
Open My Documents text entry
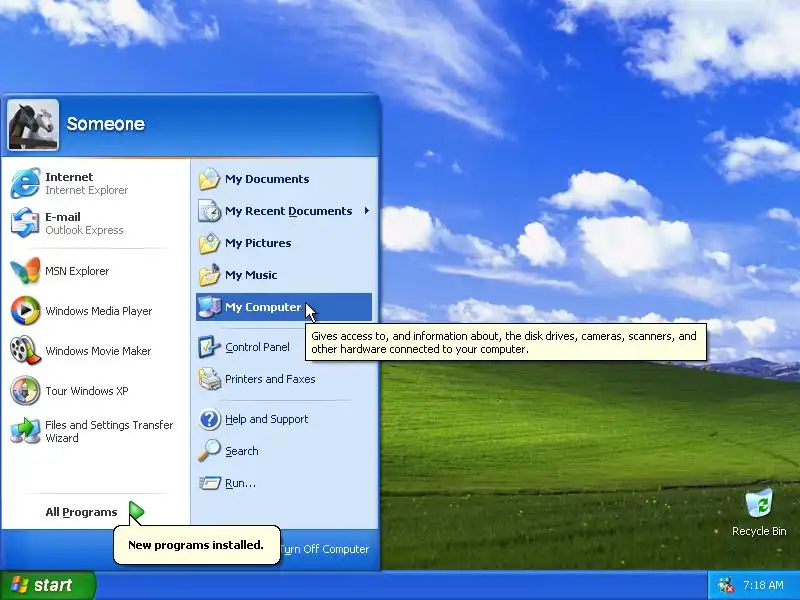tap(267, 179)
